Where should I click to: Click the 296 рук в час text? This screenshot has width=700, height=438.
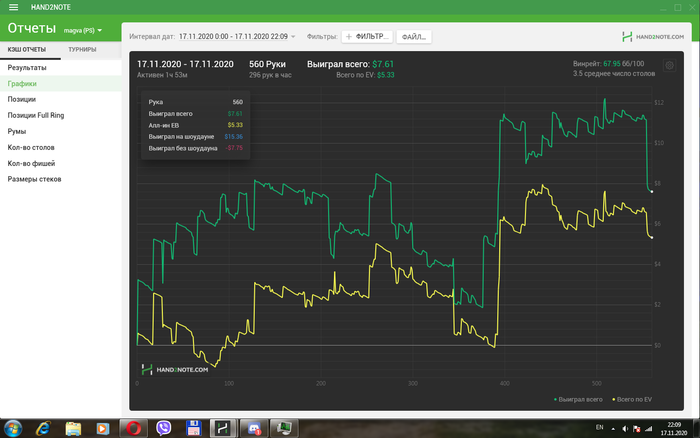pos(270,75)
